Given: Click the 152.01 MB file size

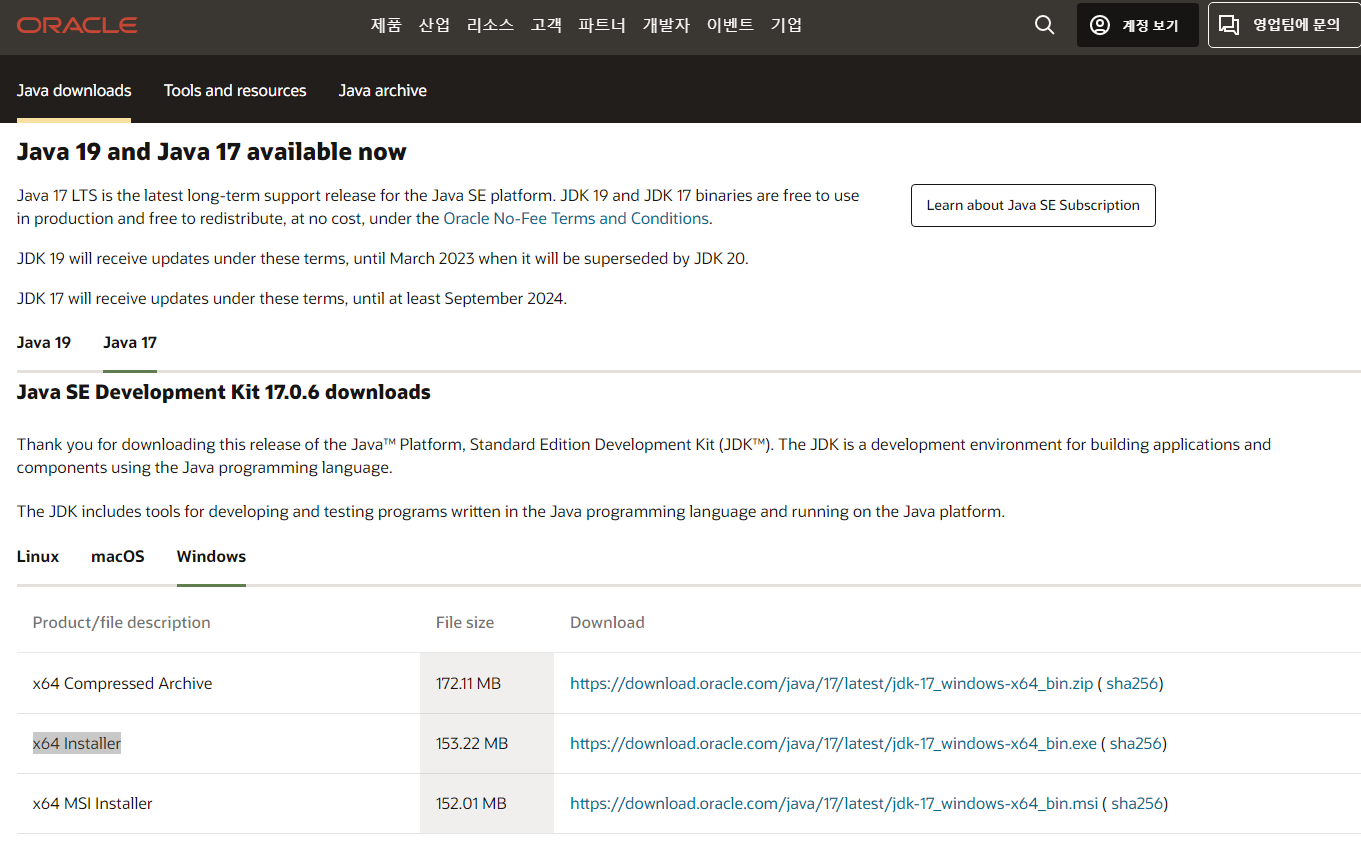Looking at the screenshot, I should click(471, 804).
